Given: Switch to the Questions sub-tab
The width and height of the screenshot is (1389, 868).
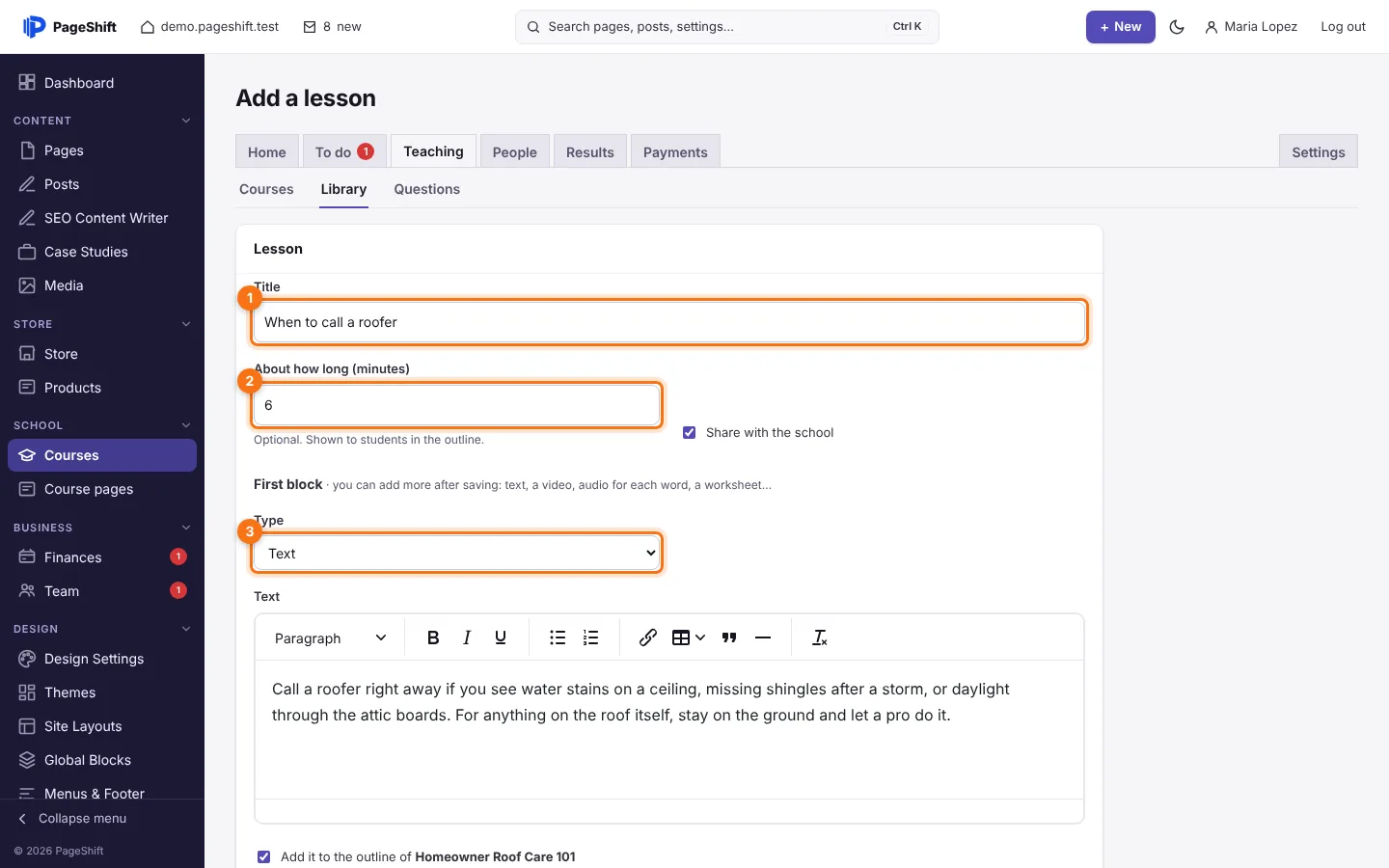Looking at the screenshot, I should [x=426, y=189].
